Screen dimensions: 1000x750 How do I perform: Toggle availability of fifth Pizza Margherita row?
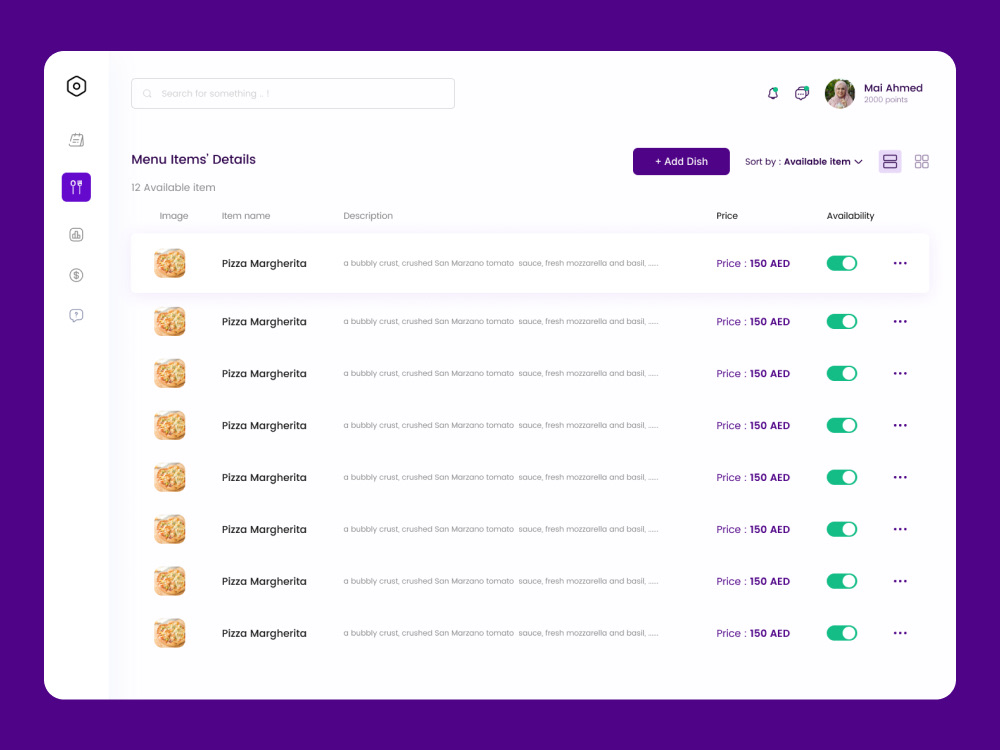(x=841, y=477)
